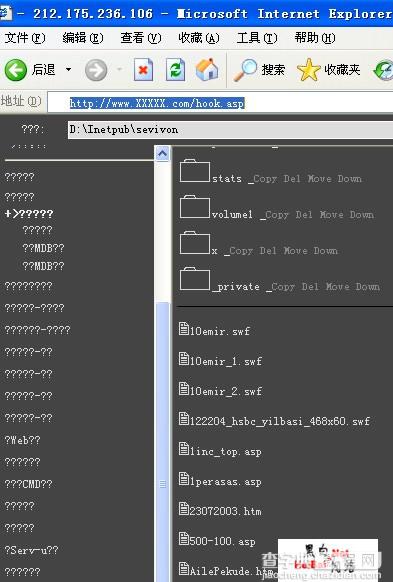Click the 1inc_top.asp file icon

pyautogui.click(x=184, y=449)
